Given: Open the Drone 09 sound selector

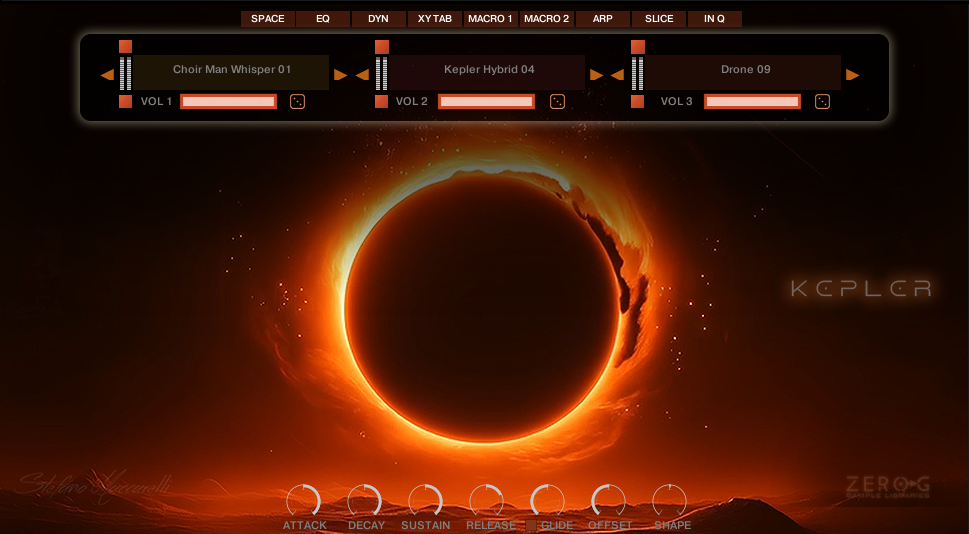Looking at the screenshot, I should click(745, 70).
